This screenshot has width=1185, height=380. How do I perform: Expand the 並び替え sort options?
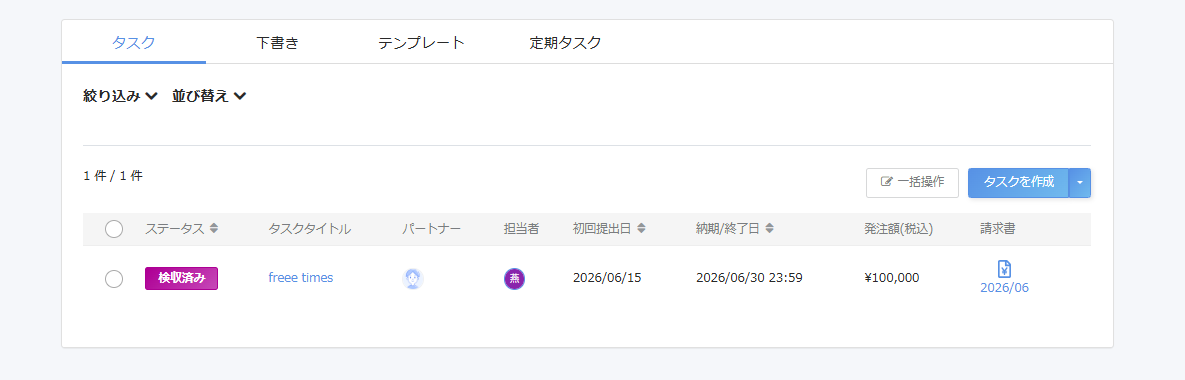[x=209, y=96]
